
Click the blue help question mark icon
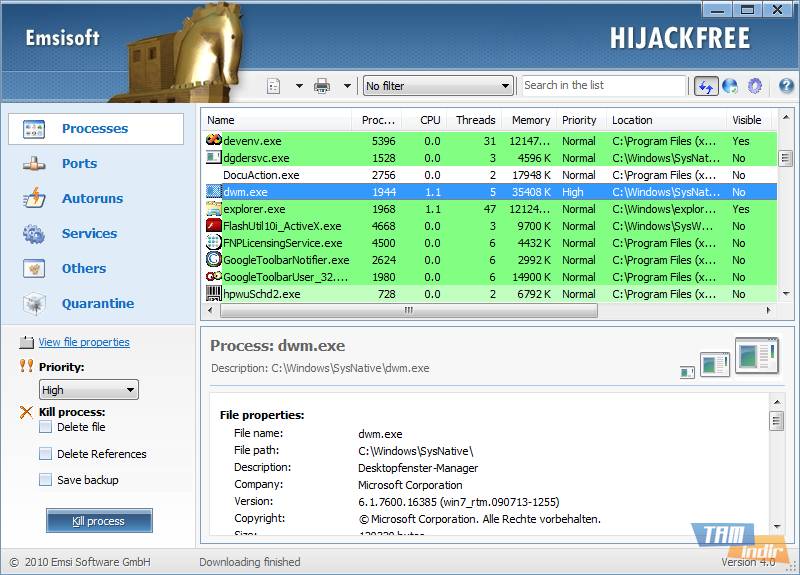pyautogui.click(x=786, y=86)
